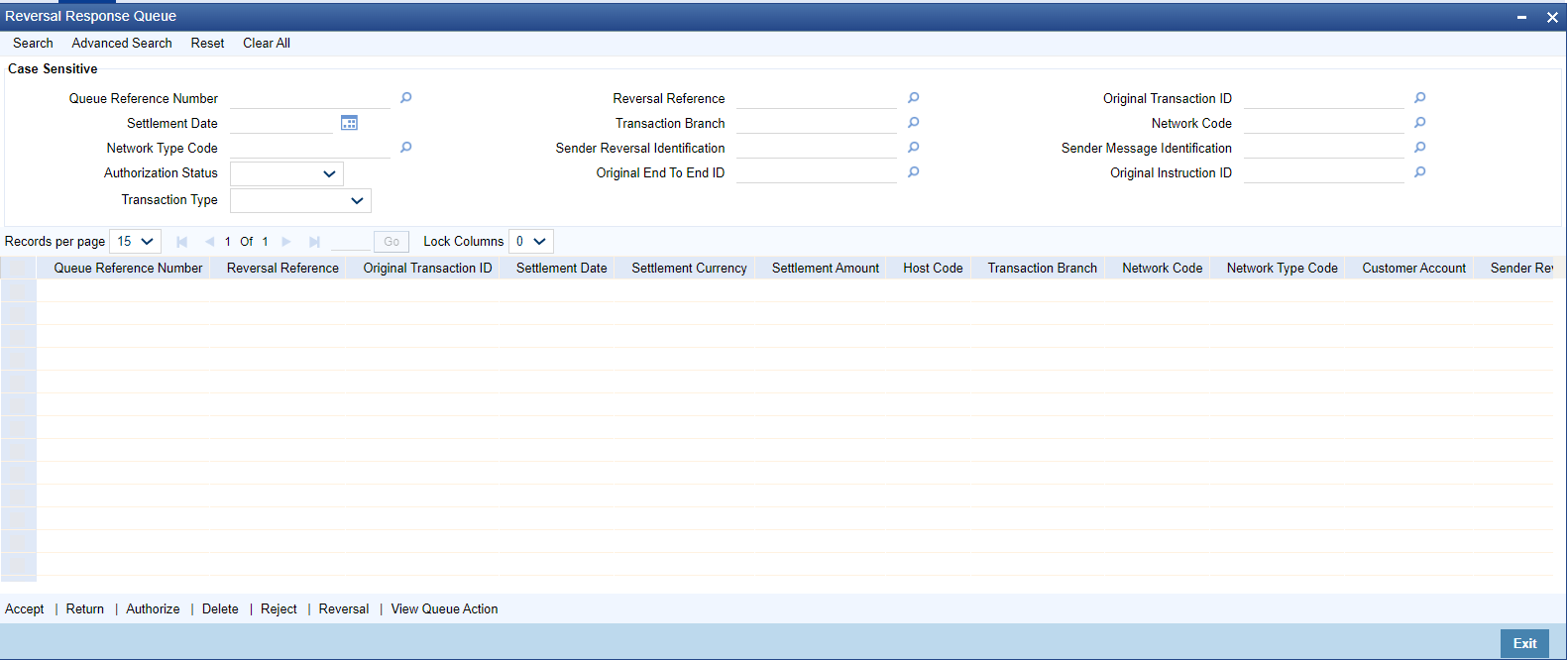Close the Reversal Response Queue window

1552,17
